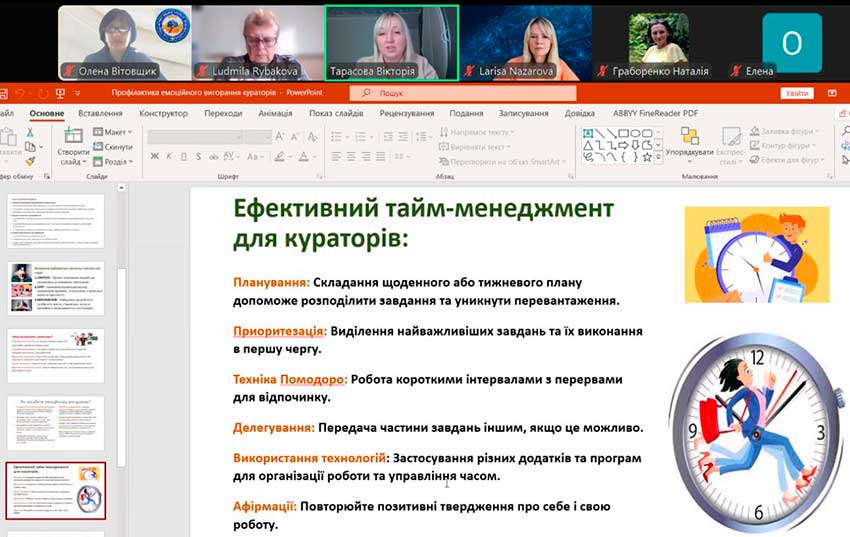Open the Вставлення tab
This screenshot has height=537, width=850.
(x=100, y=113)
